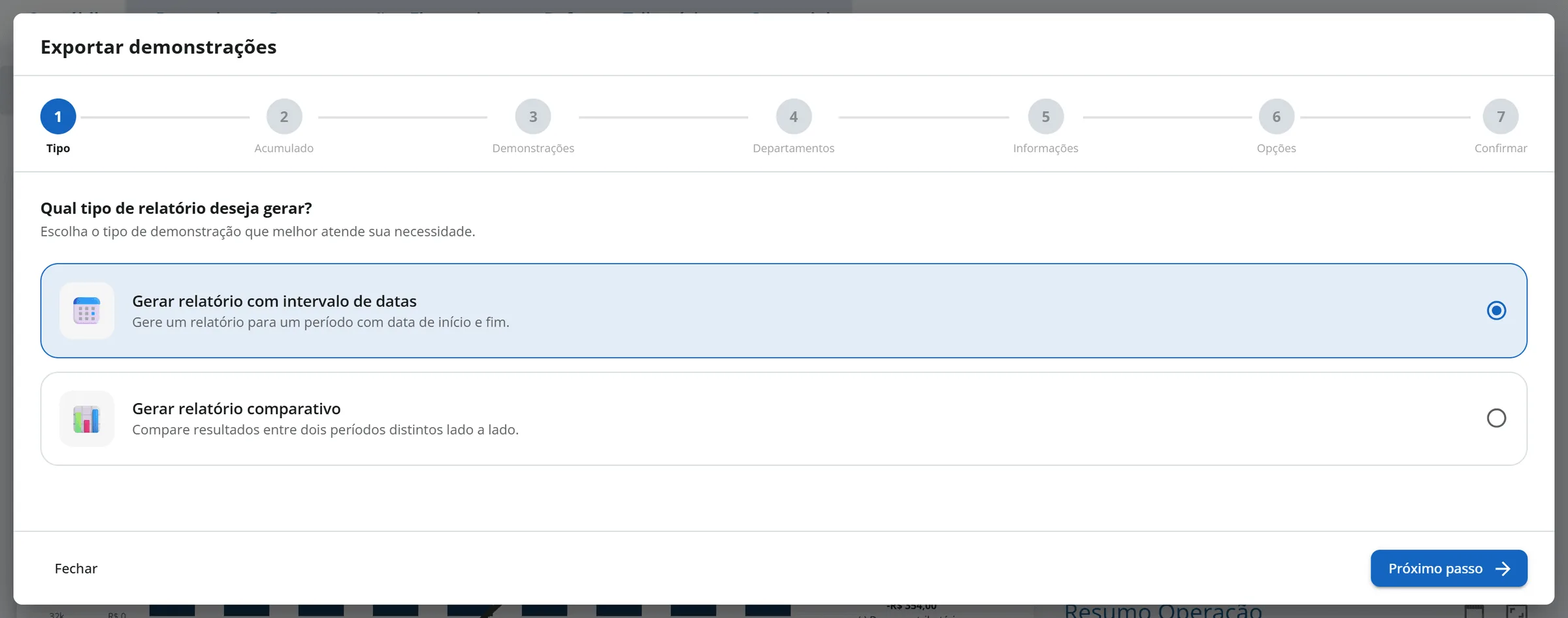Choose the 'Gerar relatório com intervalo de datas' title
This screenshot has width=1568, height=618.
click(274, 301)
